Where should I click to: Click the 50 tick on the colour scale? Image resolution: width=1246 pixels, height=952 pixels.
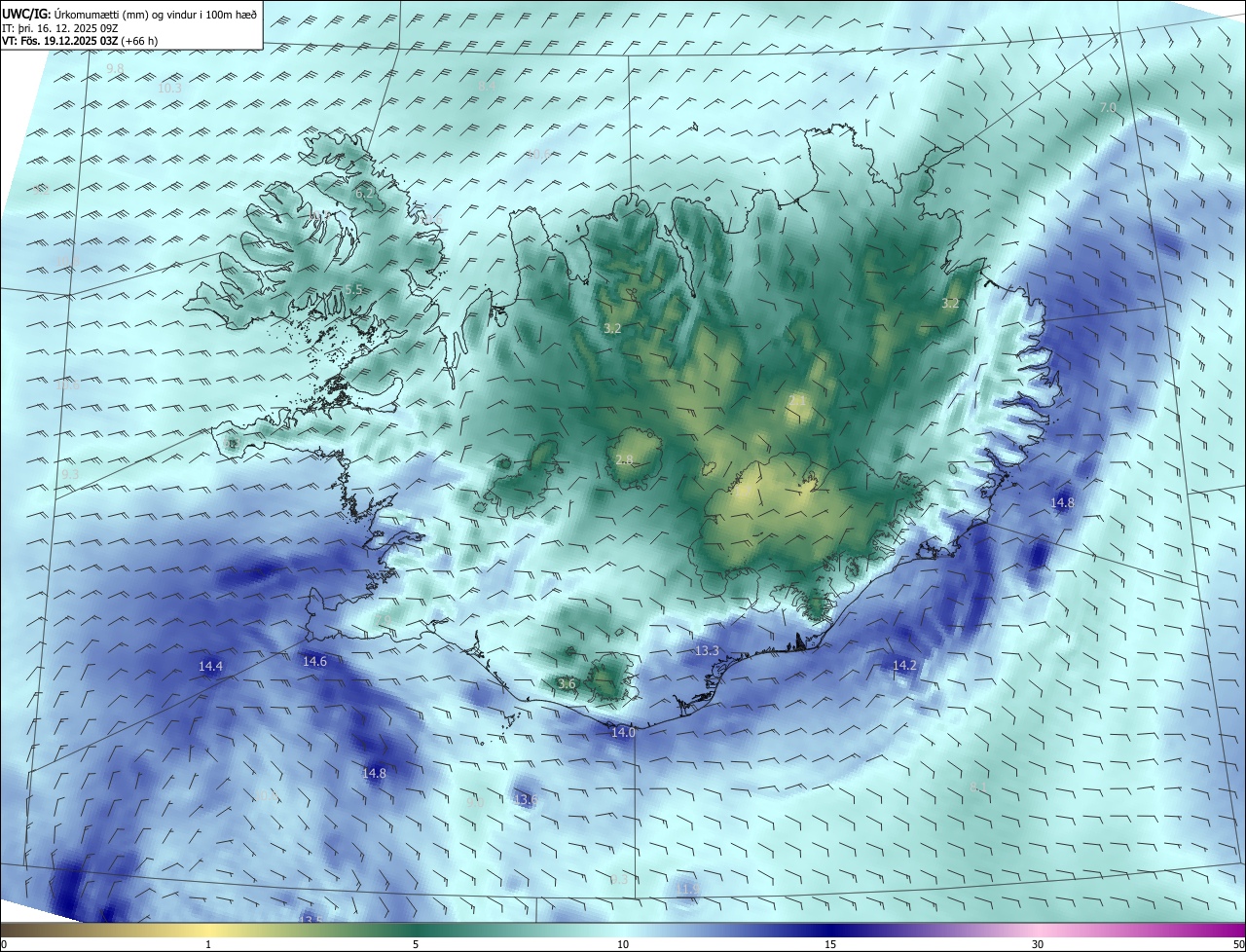(1238, 944)
